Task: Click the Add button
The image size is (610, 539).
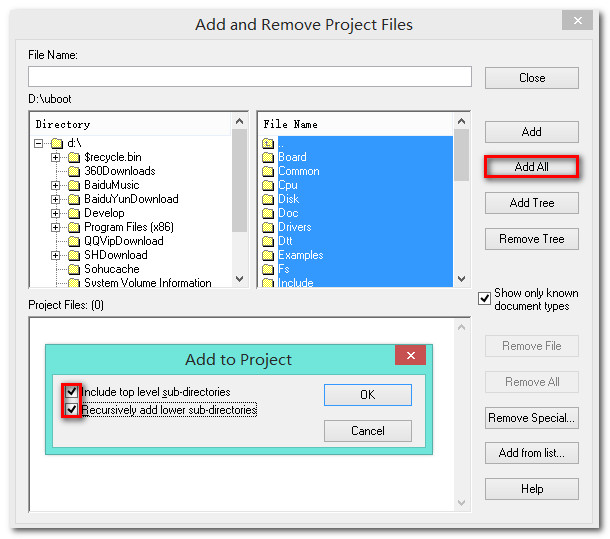Action: click(531, 132)
